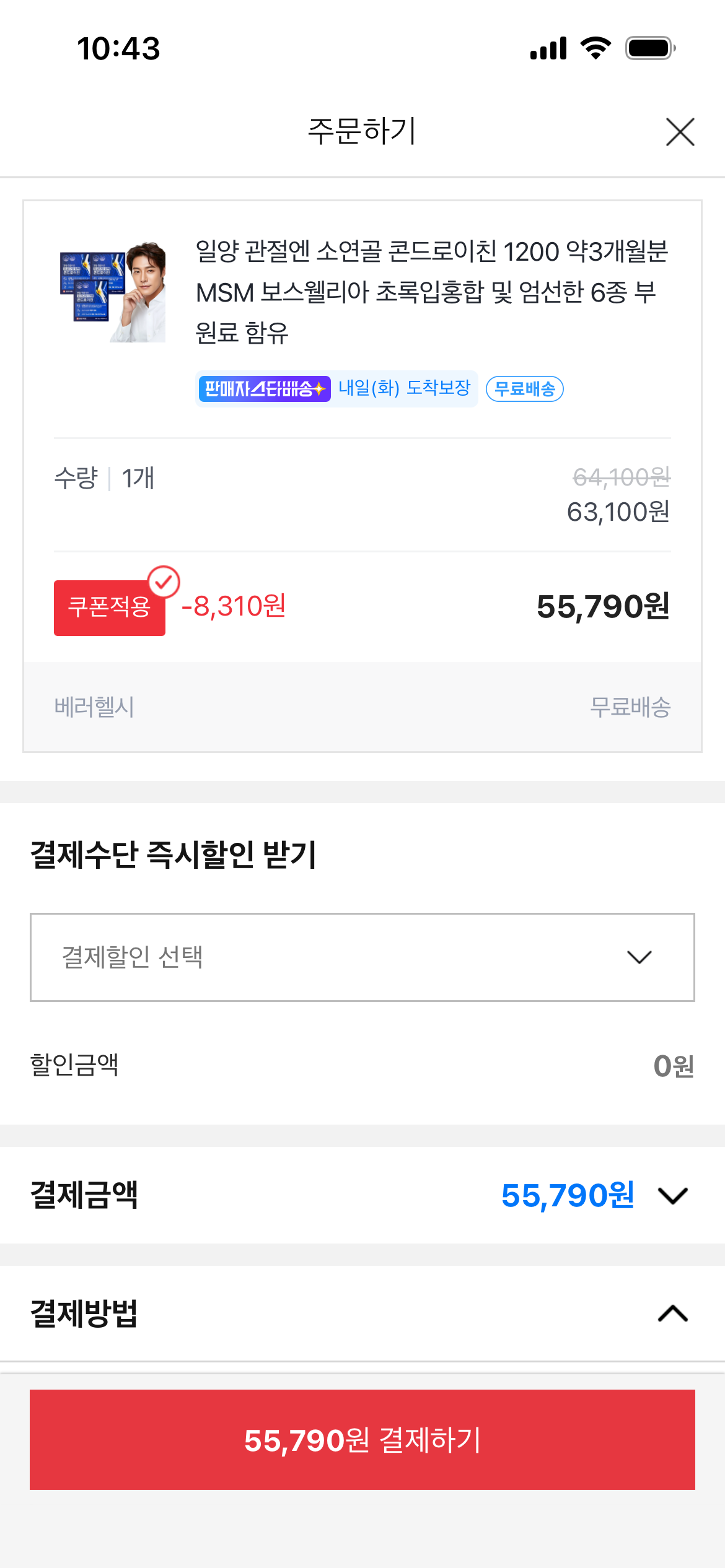Image resolution: width=725 pixels, height=1568 pixels.
Task: Tap the blue 55,790원 payment total
Action: 568,1195
